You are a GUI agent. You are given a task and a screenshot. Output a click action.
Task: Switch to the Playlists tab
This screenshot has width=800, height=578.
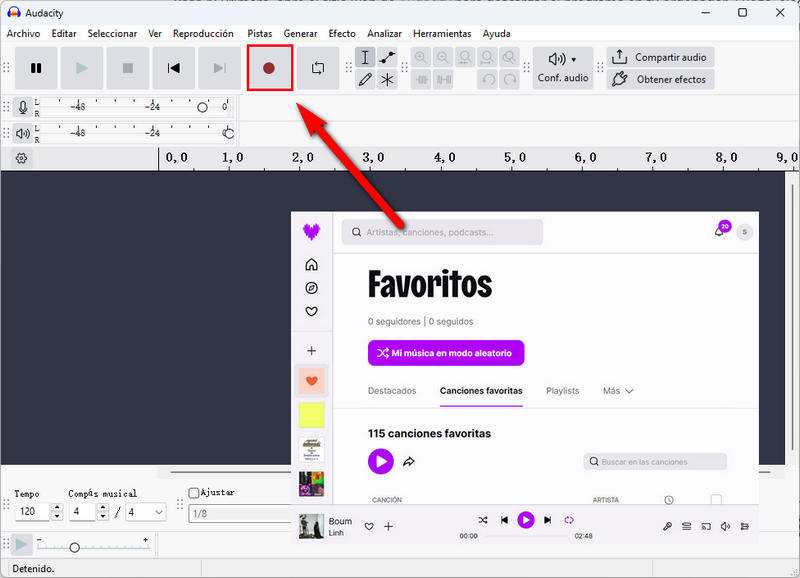pos(562,391)
